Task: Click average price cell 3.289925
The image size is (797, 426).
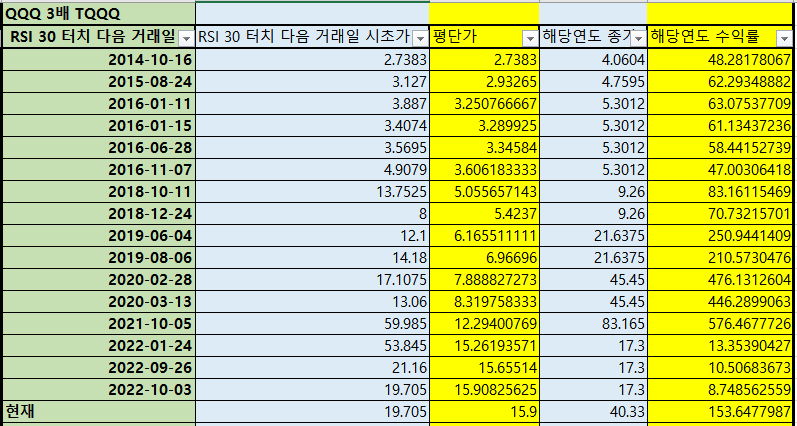Action: [x=484, y=126]
